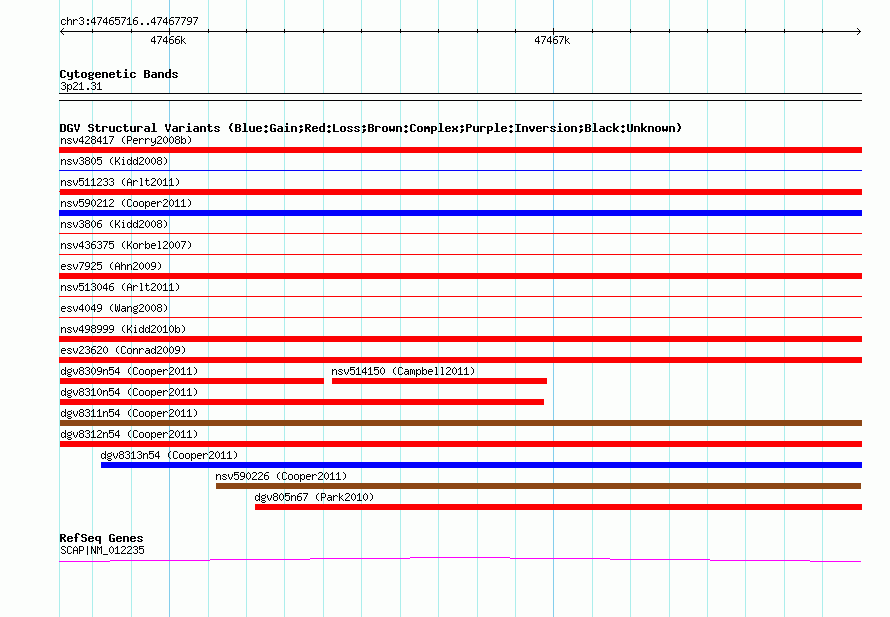This screenshot has height=617, width=890.
Task: Click the red bar under dgv805n67
Action: coord(559,507)
